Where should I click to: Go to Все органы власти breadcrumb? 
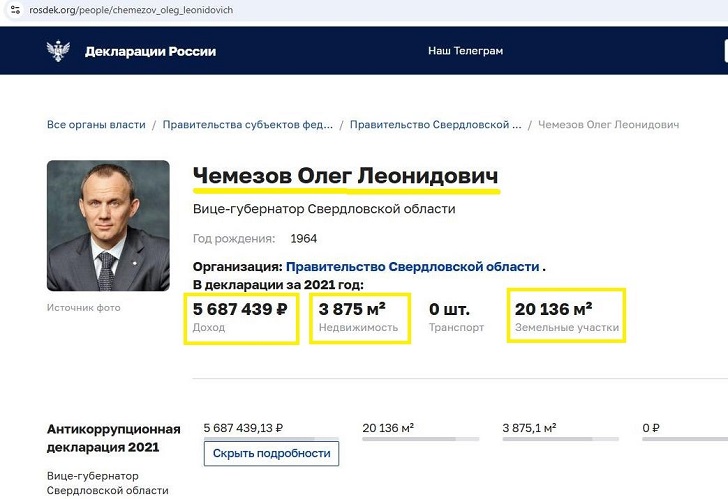click(x=96, y=125)
